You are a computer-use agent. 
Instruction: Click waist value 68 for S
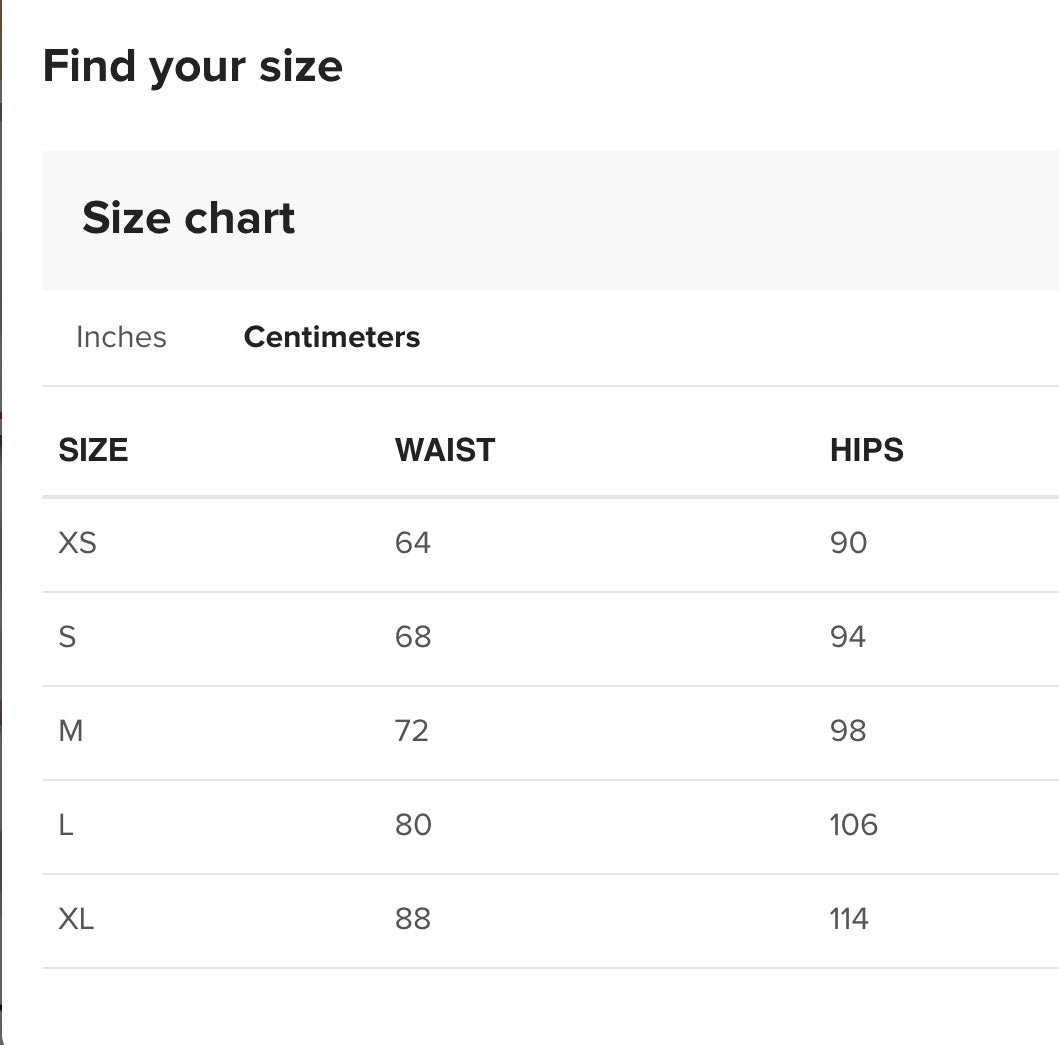coord(413,637)
